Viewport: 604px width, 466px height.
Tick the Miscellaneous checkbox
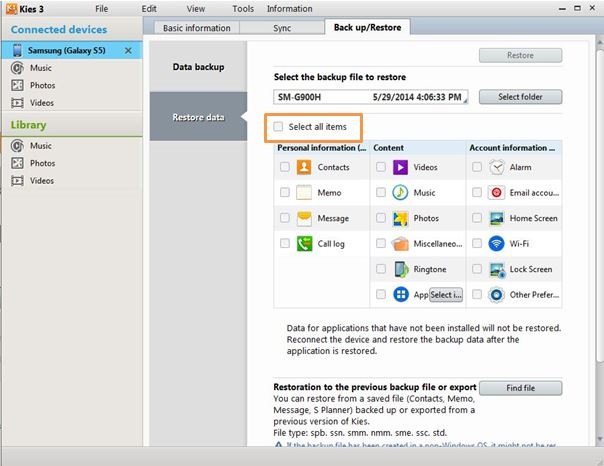pos(381,243)
